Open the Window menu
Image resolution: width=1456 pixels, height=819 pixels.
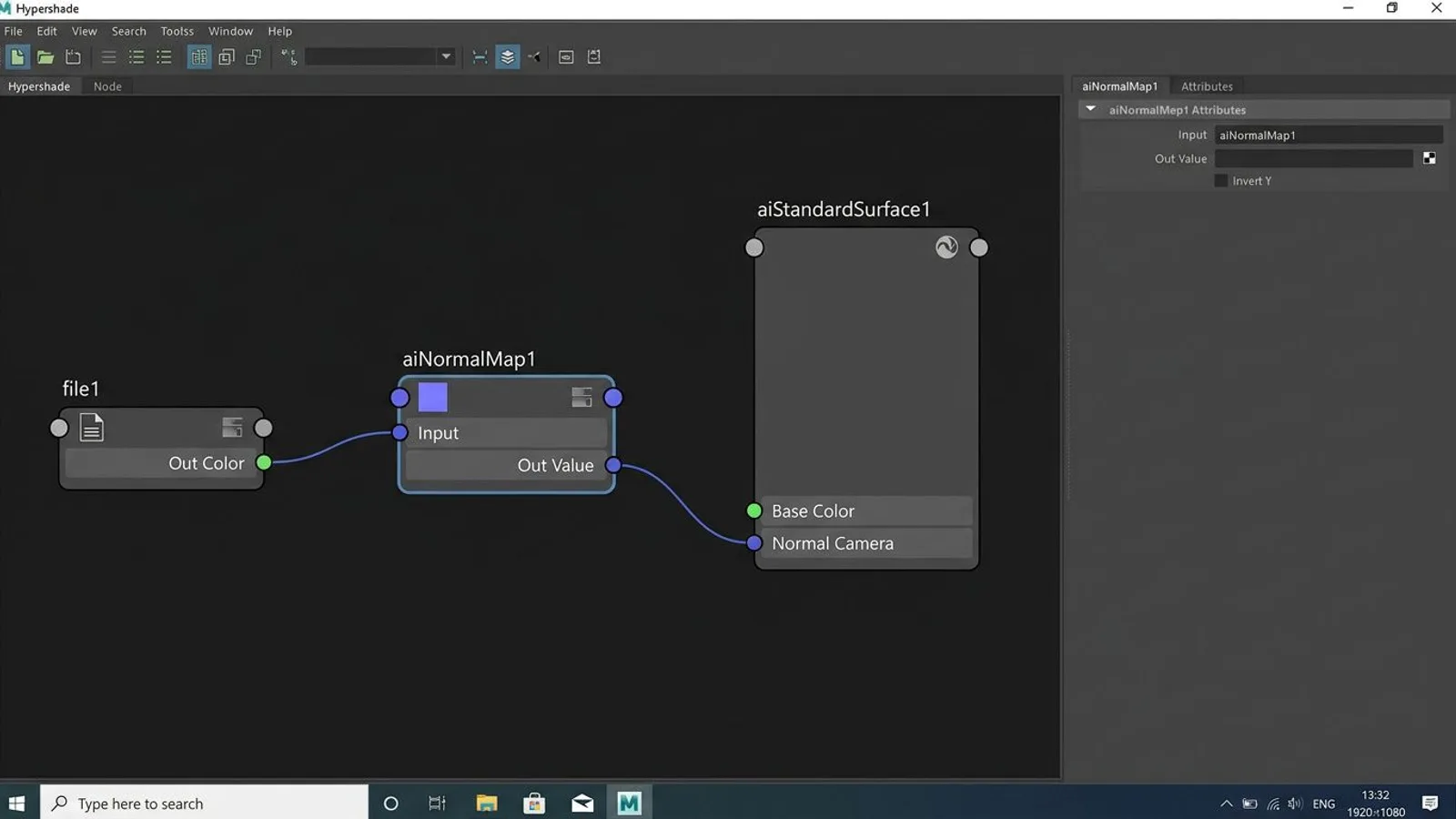(x=231, y=31)
